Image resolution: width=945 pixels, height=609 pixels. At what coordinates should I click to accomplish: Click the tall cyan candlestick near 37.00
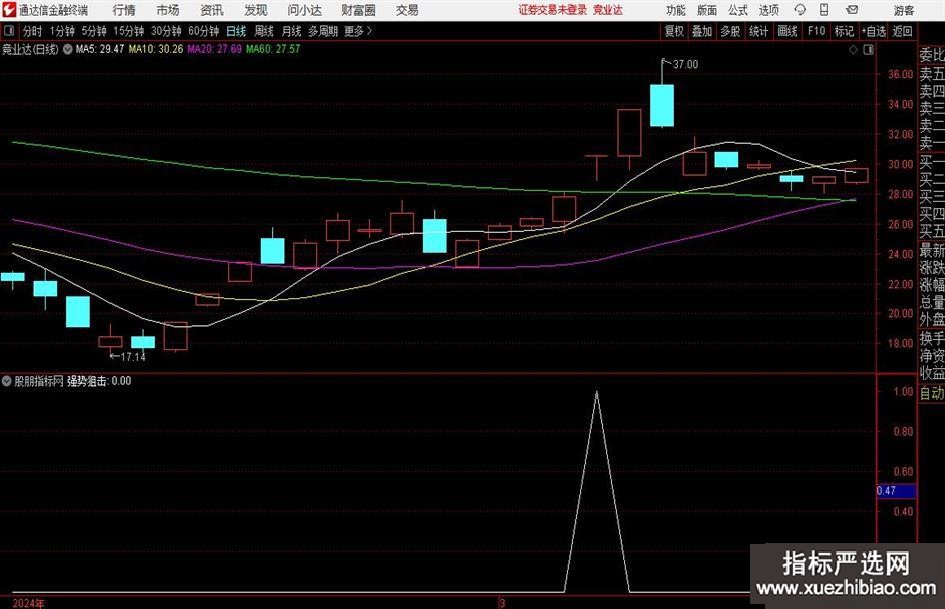(x=662, y=106)
